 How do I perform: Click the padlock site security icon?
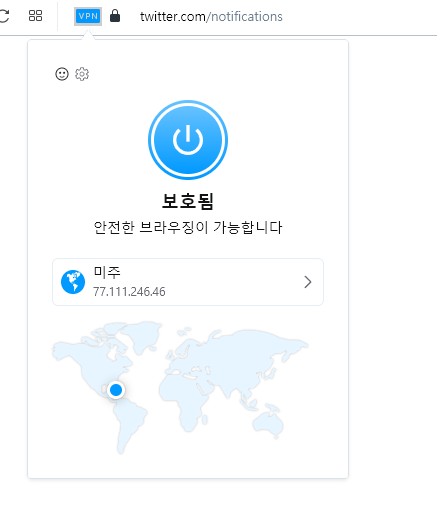pos(115,16)
